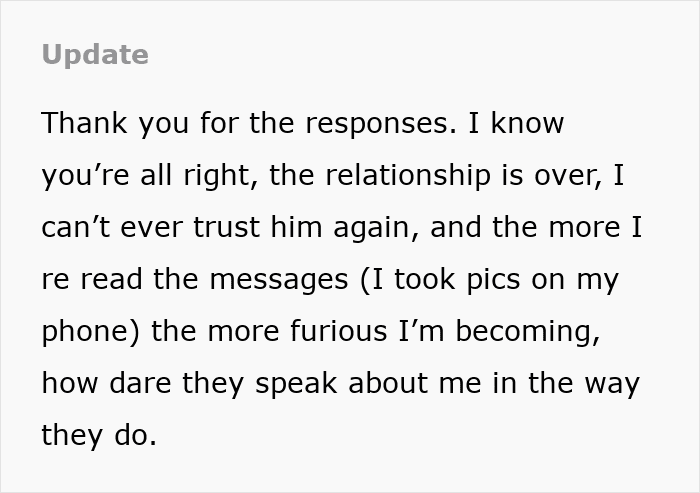Place cursor on the word "trust"
This screenshot has height=493, width=700.
click(x=226, y=227)
